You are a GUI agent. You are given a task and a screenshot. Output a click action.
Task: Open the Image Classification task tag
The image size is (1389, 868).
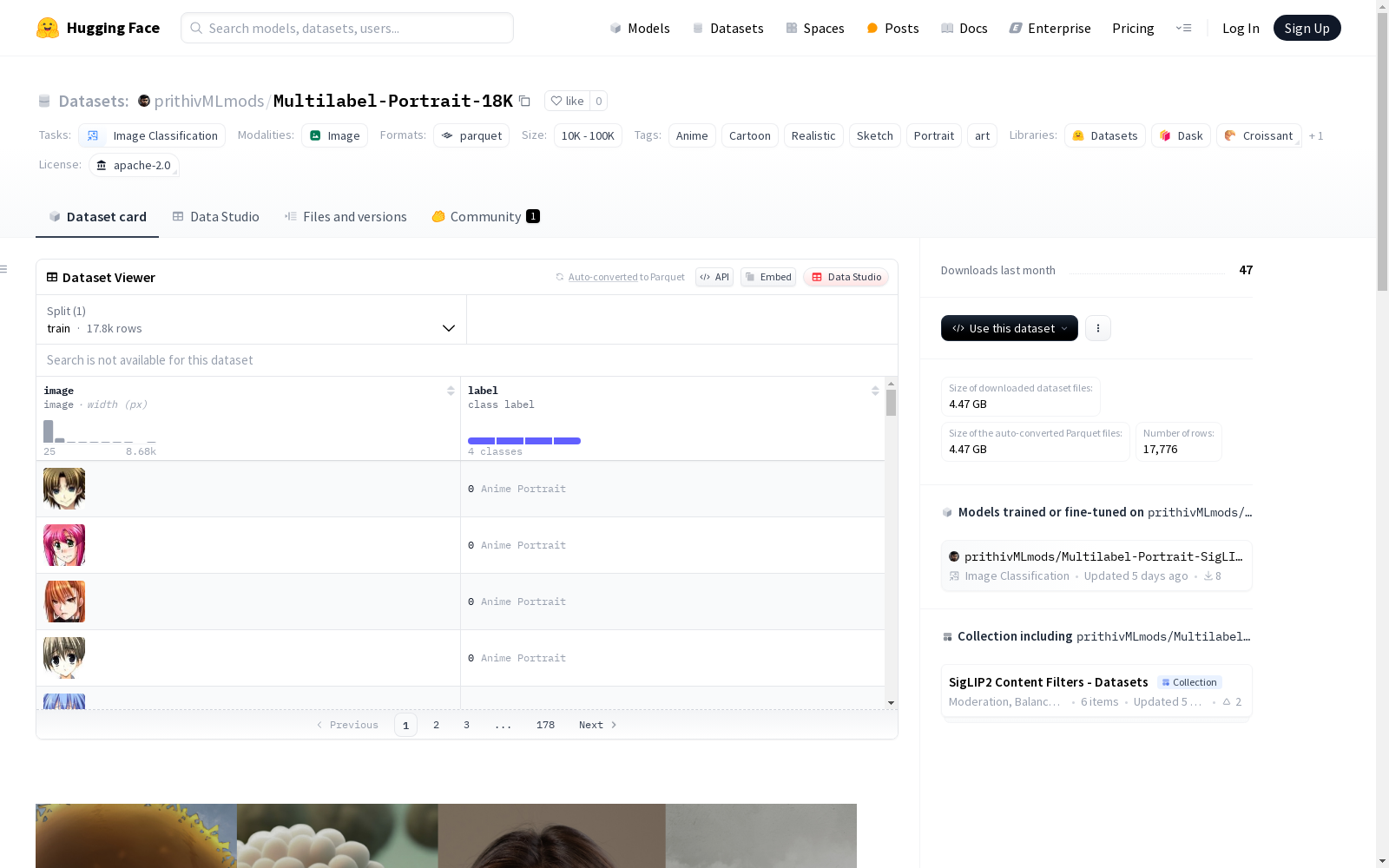152,135
